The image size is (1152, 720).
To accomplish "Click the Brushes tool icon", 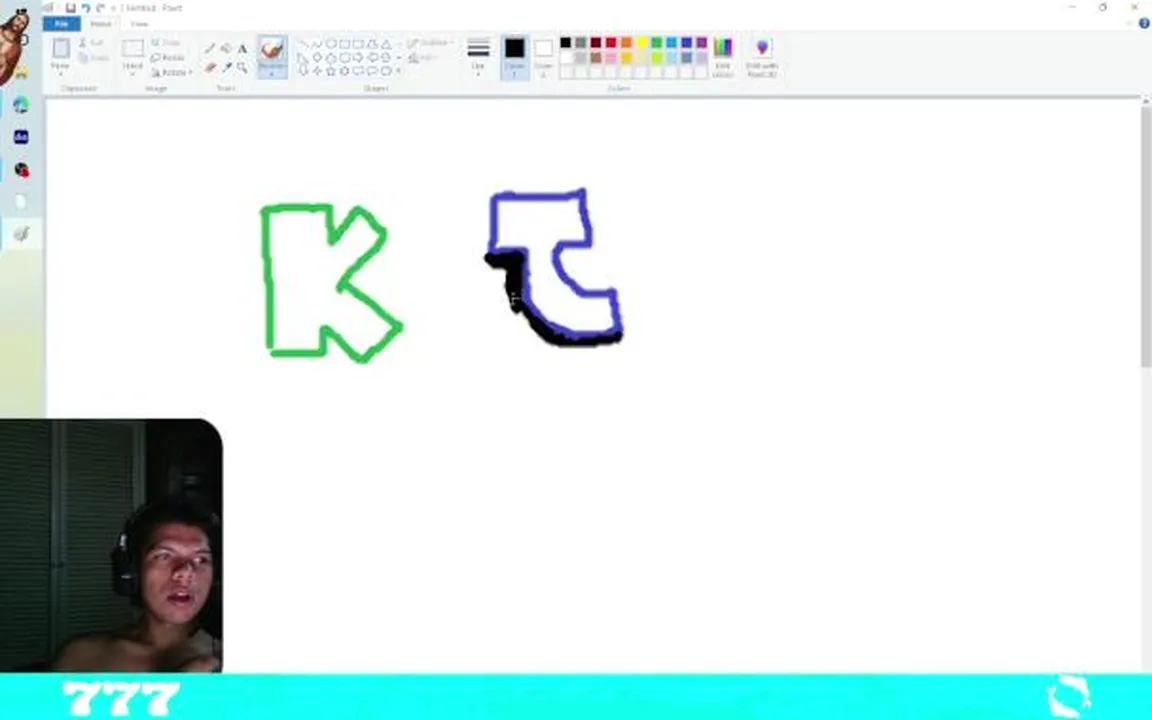I will 272,49.
